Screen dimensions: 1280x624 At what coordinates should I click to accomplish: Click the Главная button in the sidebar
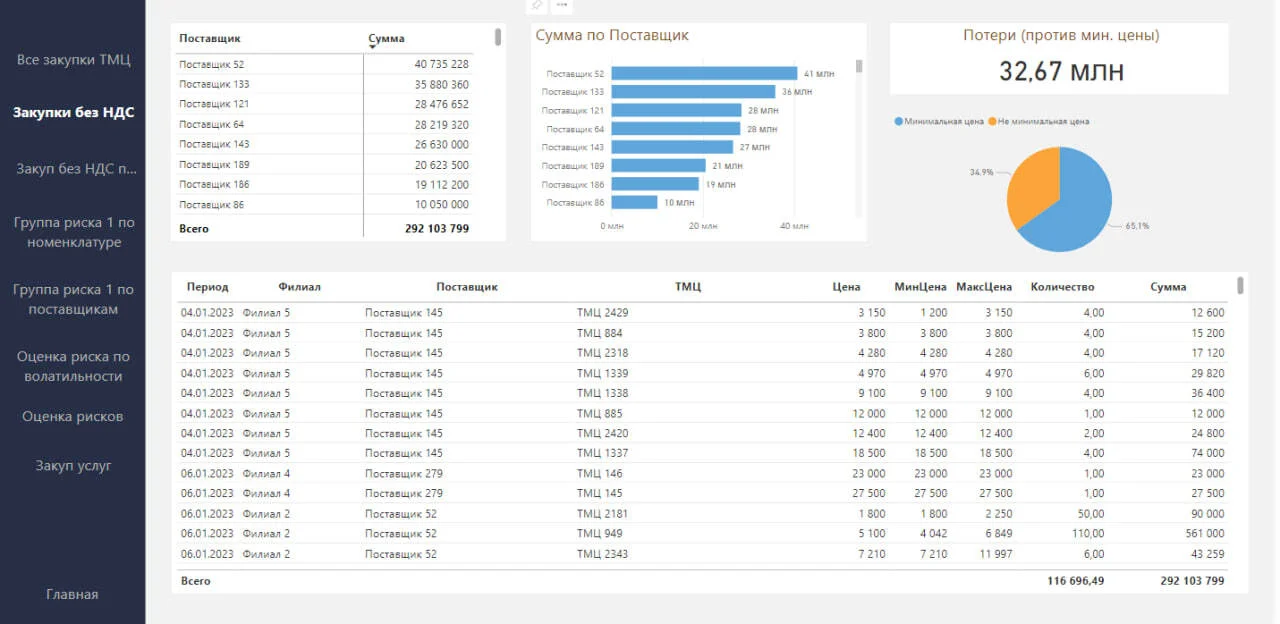(73, 594)
